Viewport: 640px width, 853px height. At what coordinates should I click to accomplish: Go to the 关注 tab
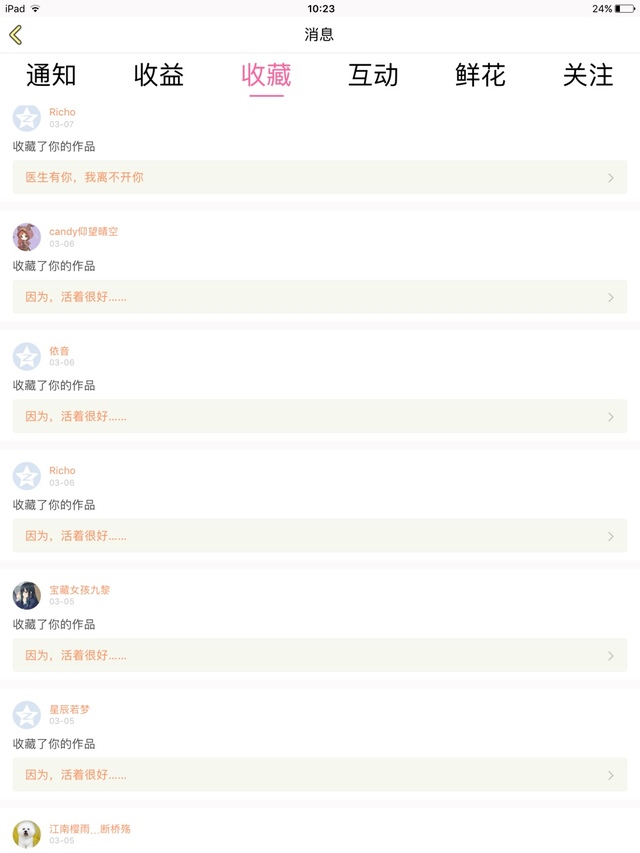pos(588,75)
